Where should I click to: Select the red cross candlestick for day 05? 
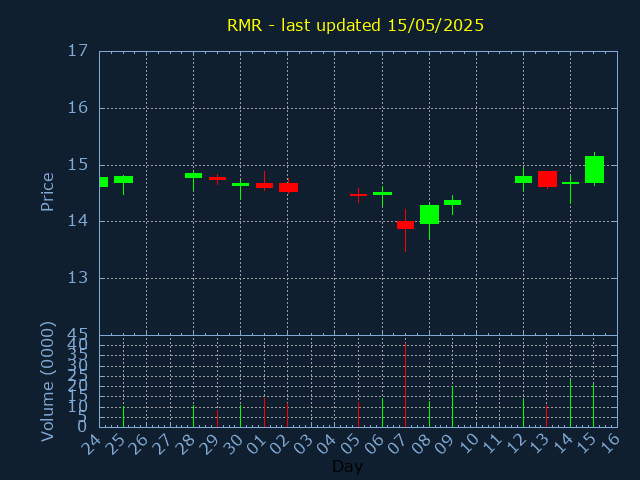tap(358, 195)
